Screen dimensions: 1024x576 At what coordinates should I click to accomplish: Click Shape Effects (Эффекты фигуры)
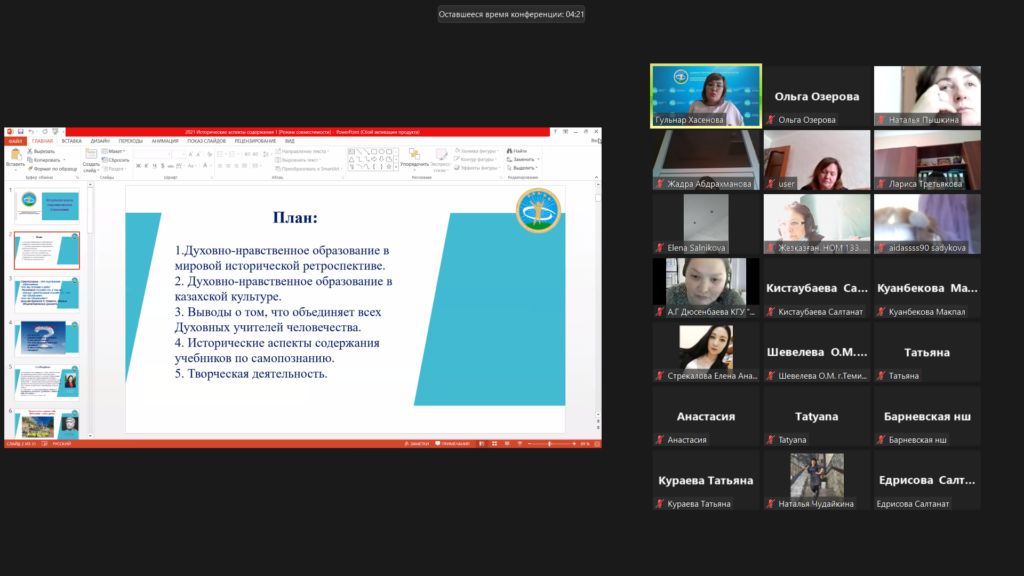[x=477, y=168]
